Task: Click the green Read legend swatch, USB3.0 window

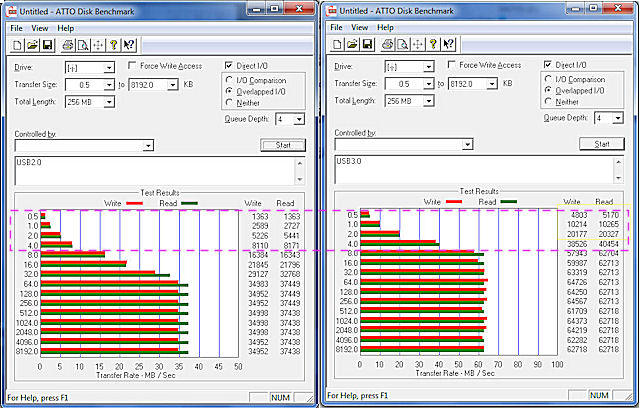Action: click(509, 202)
